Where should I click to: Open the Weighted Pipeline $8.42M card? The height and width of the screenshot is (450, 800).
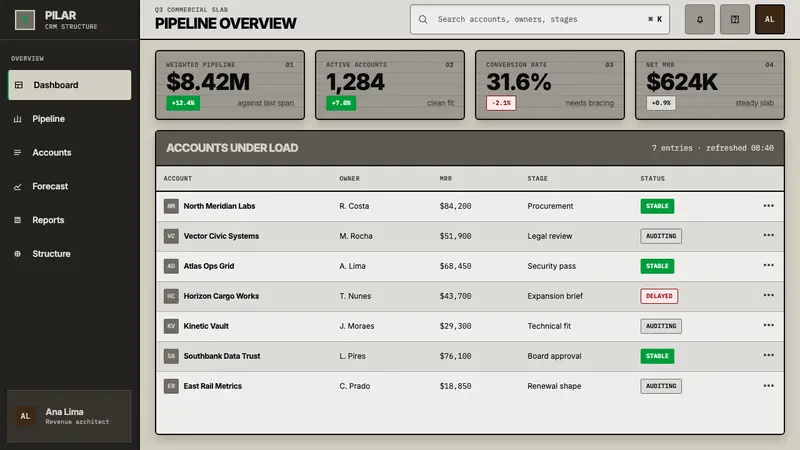pos(230,85)
